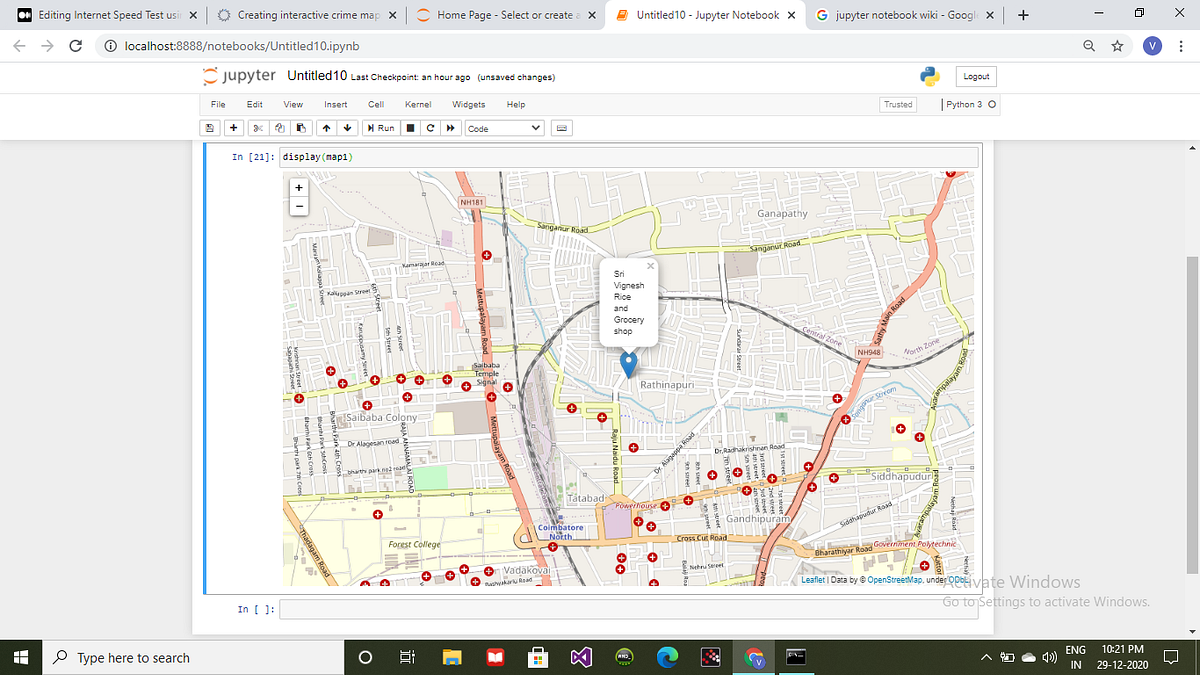Toggle Trusted notebook status
Image resolution: width=1200 pixels, height=675 pixels.
pos(897,104)
